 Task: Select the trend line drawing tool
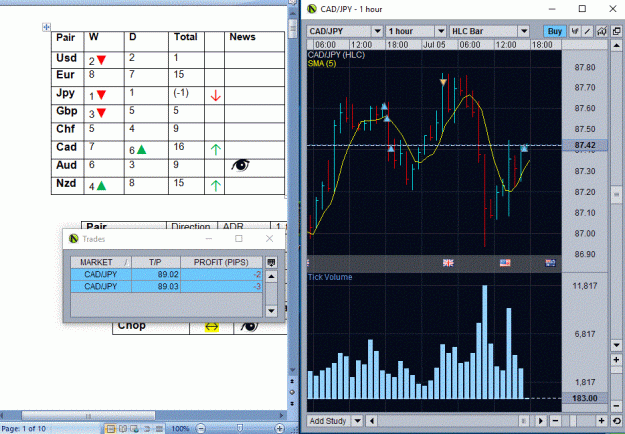click(x=587, y=31)
